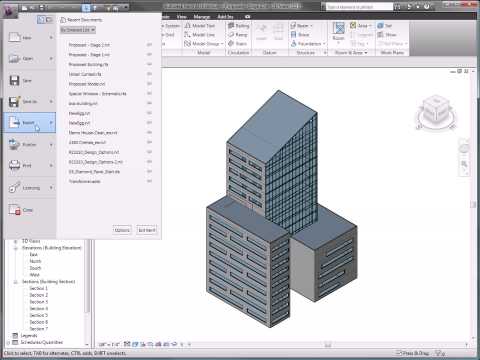Select the Area tool
Screen dimensions: 480x360
361,26
